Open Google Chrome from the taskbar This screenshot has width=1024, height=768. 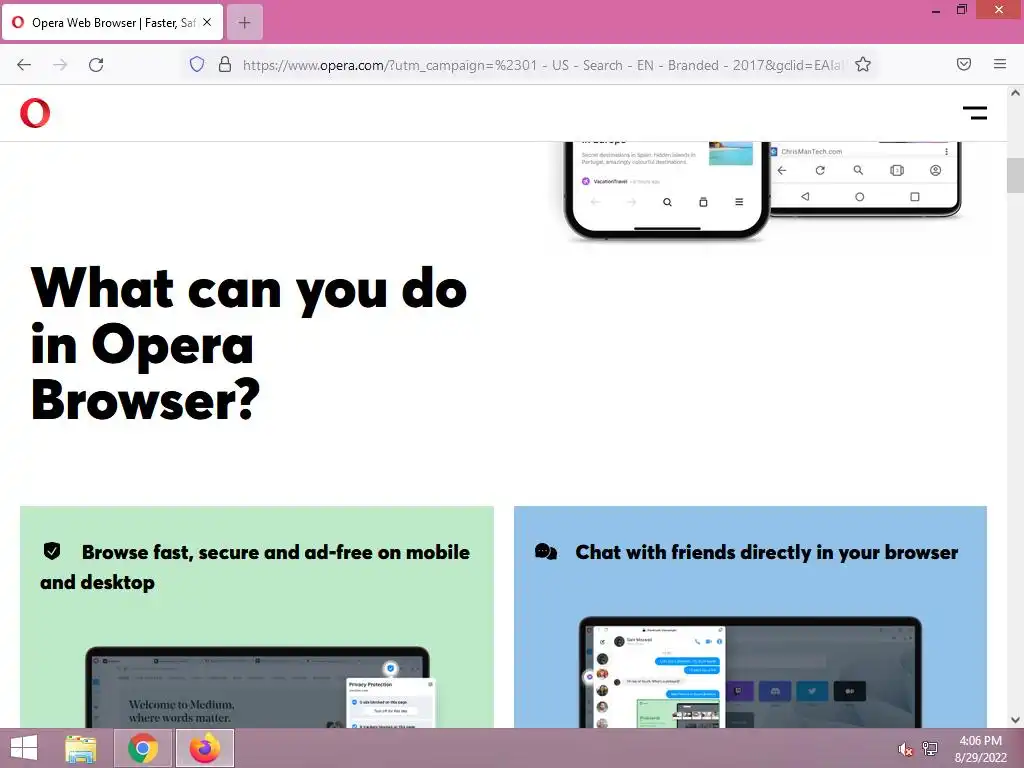point(143,748)
